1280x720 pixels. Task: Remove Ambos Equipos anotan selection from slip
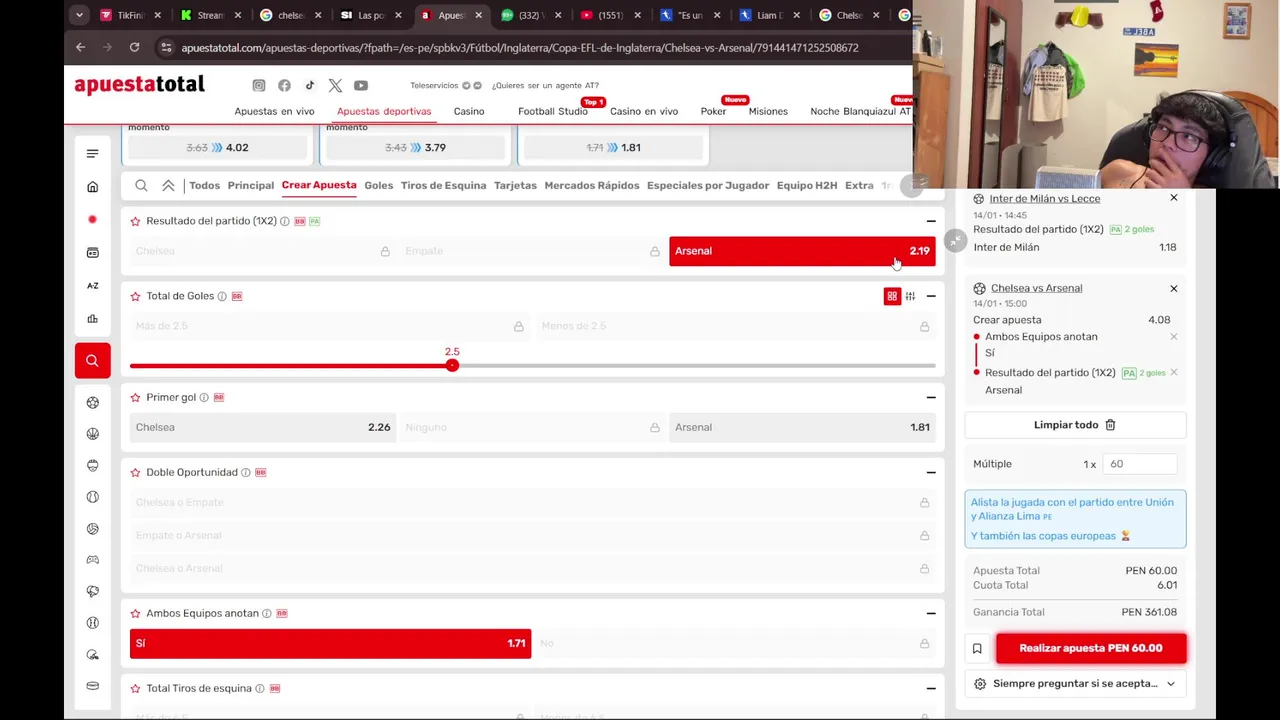tap(1174, 337)
